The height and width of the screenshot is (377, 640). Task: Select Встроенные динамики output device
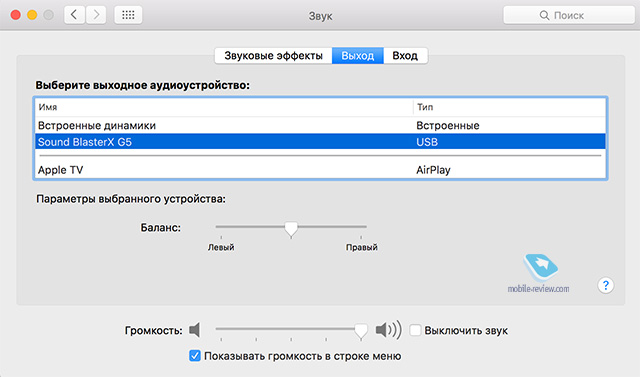point(320,125)
